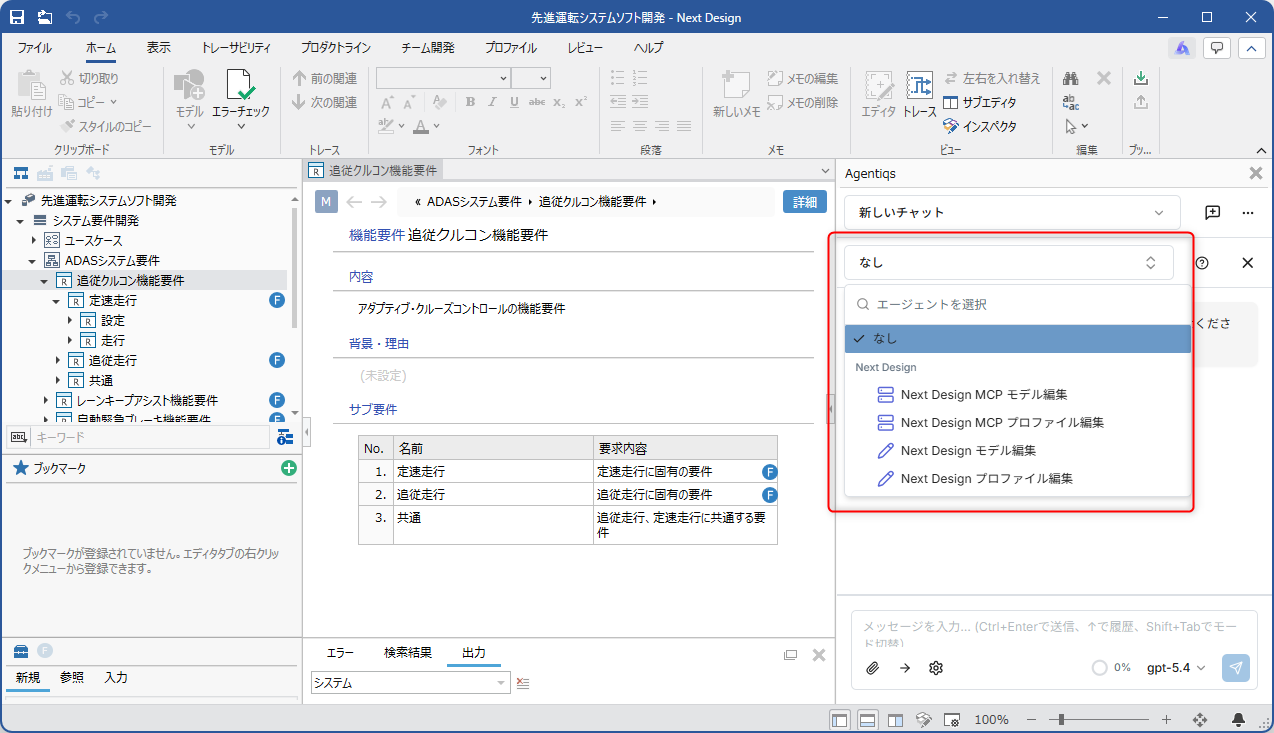The width and height of the screenshot is (1274, 733).
Task: Toggle the settings window status bar icon
Action: pyautogui.click(x=952, y=720)
